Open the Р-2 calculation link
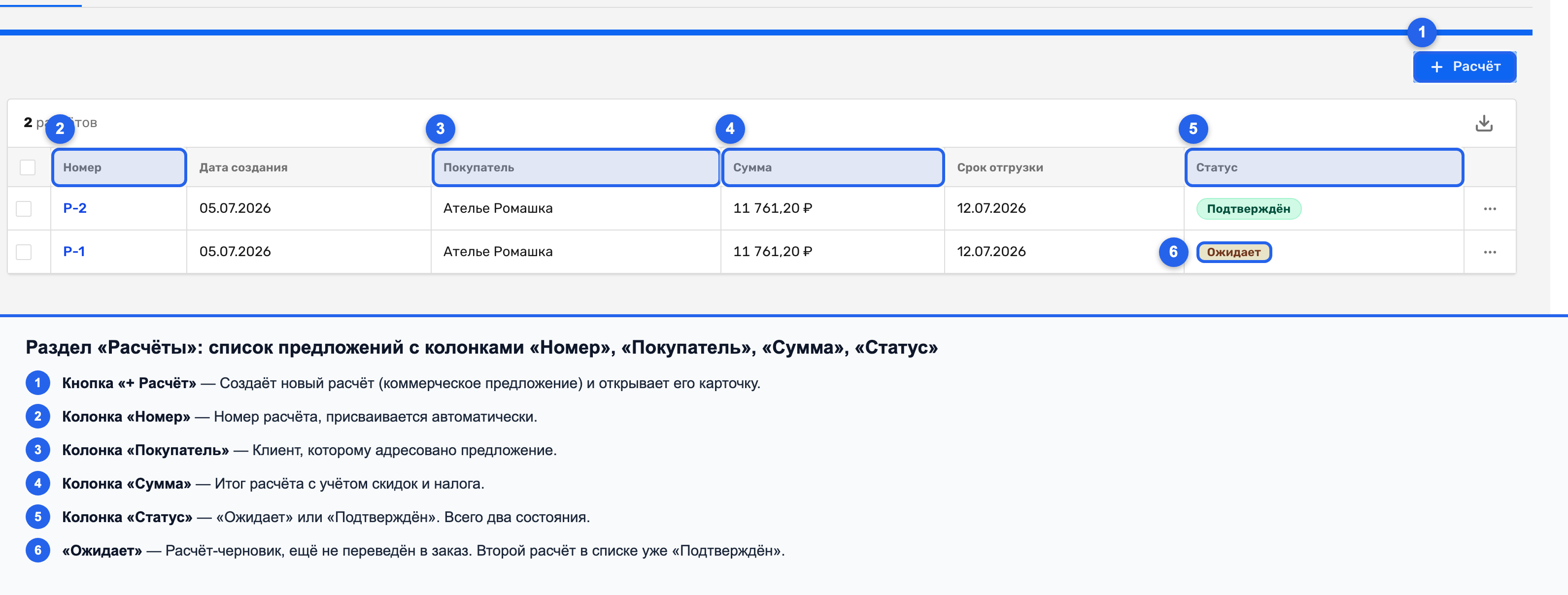 pyautogui.click(x=75, y=208)
